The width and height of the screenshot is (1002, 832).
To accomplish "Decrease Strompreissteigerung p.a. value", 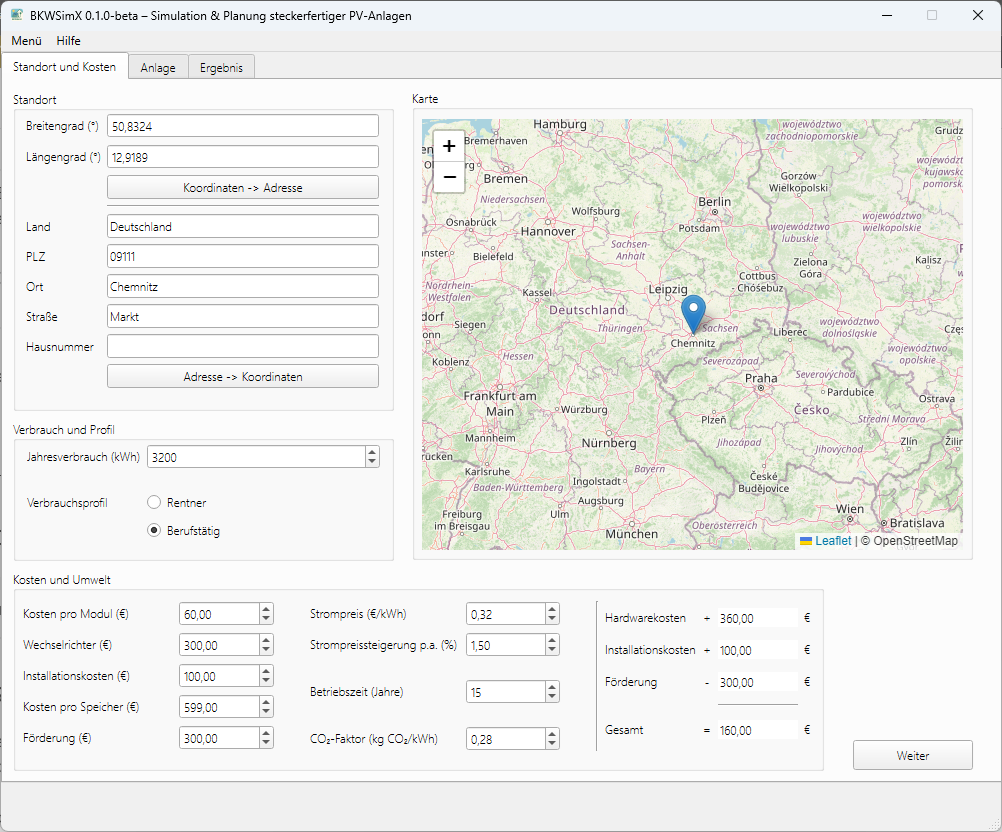I will (552, 651).
